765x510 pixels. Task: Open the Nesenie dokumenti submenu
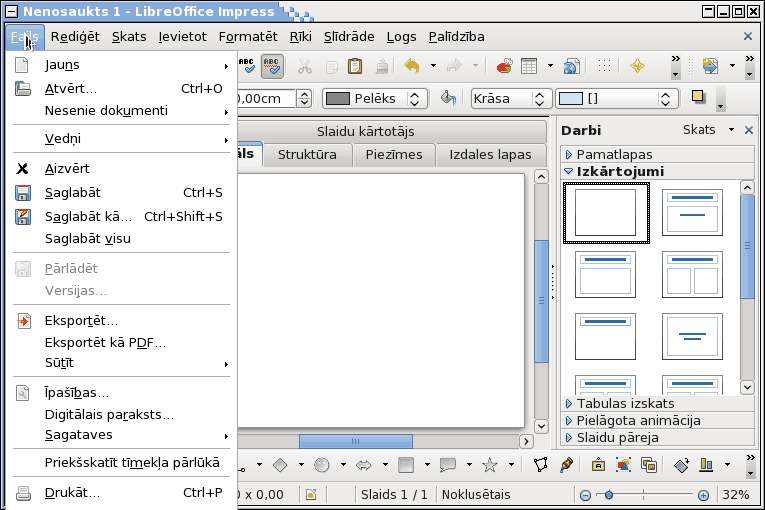click(x=121, y=111)
